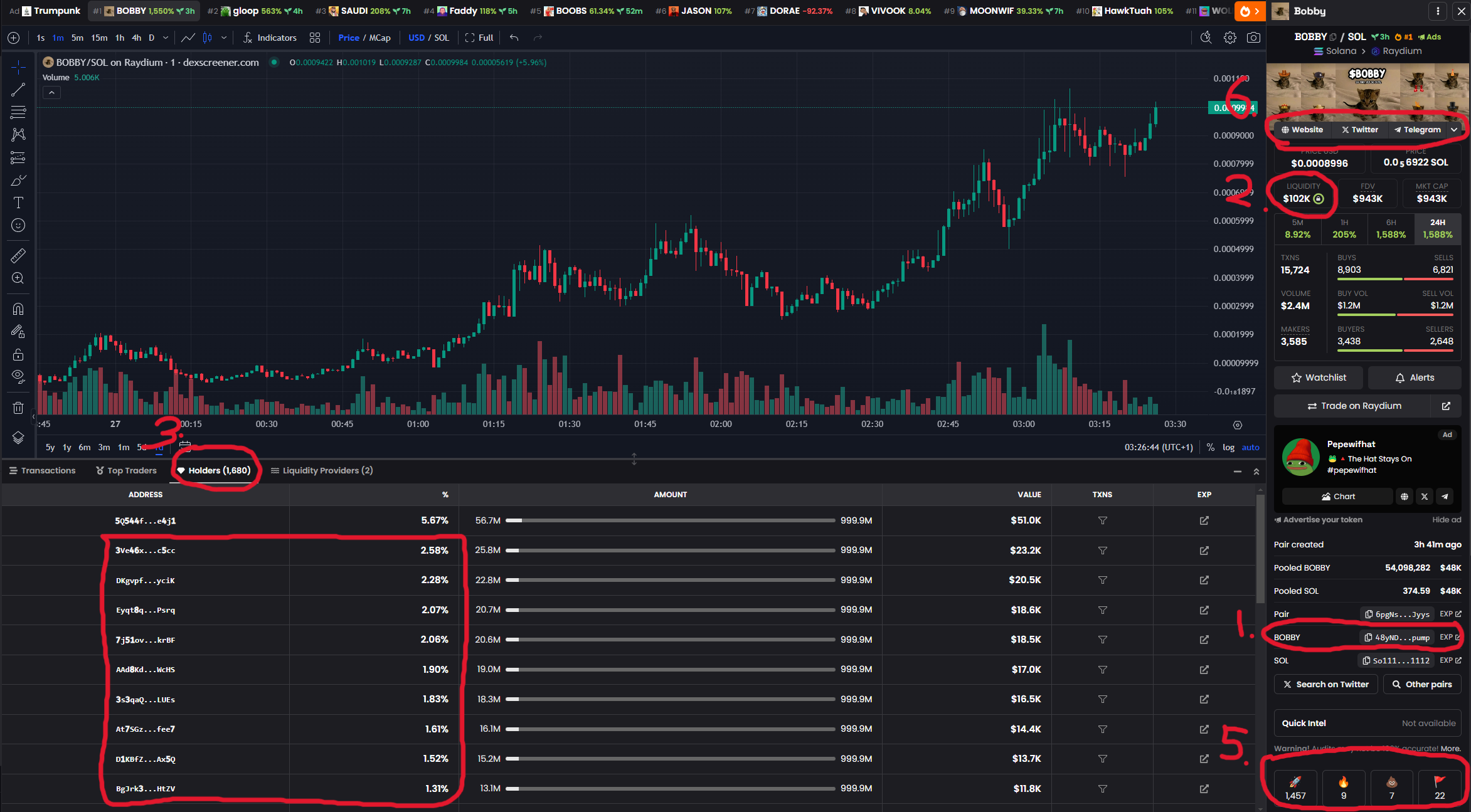Open the token Twitter link
Viewport: 1471px width, 812px height.
pos(1359,130)
